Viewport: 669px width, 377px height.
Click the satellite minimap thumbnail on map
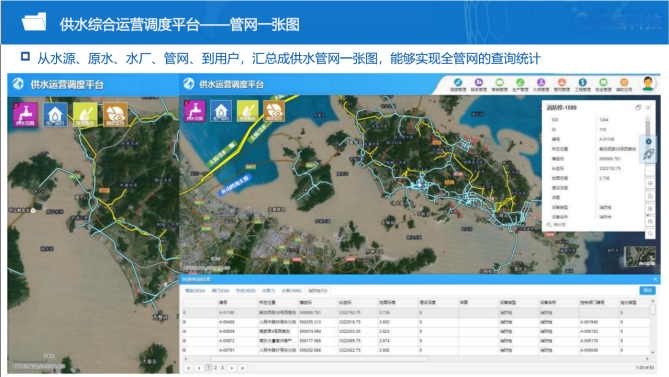pos(640,257)
